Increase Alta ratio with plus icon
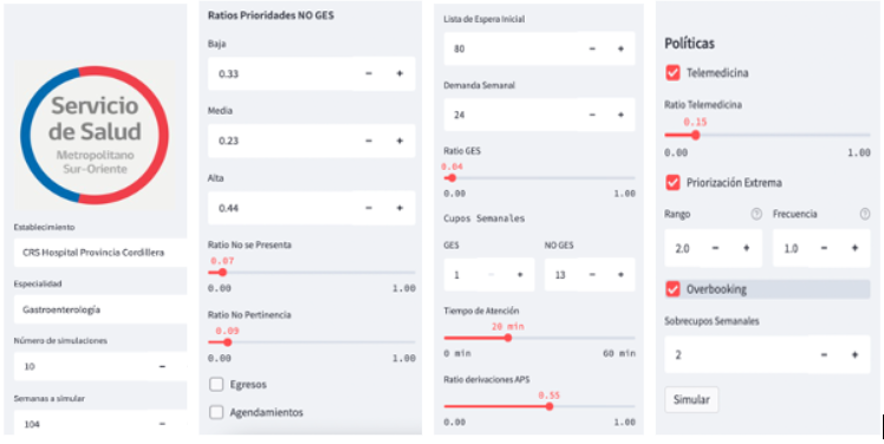This screenshot has width=884, height=444. 399,208
